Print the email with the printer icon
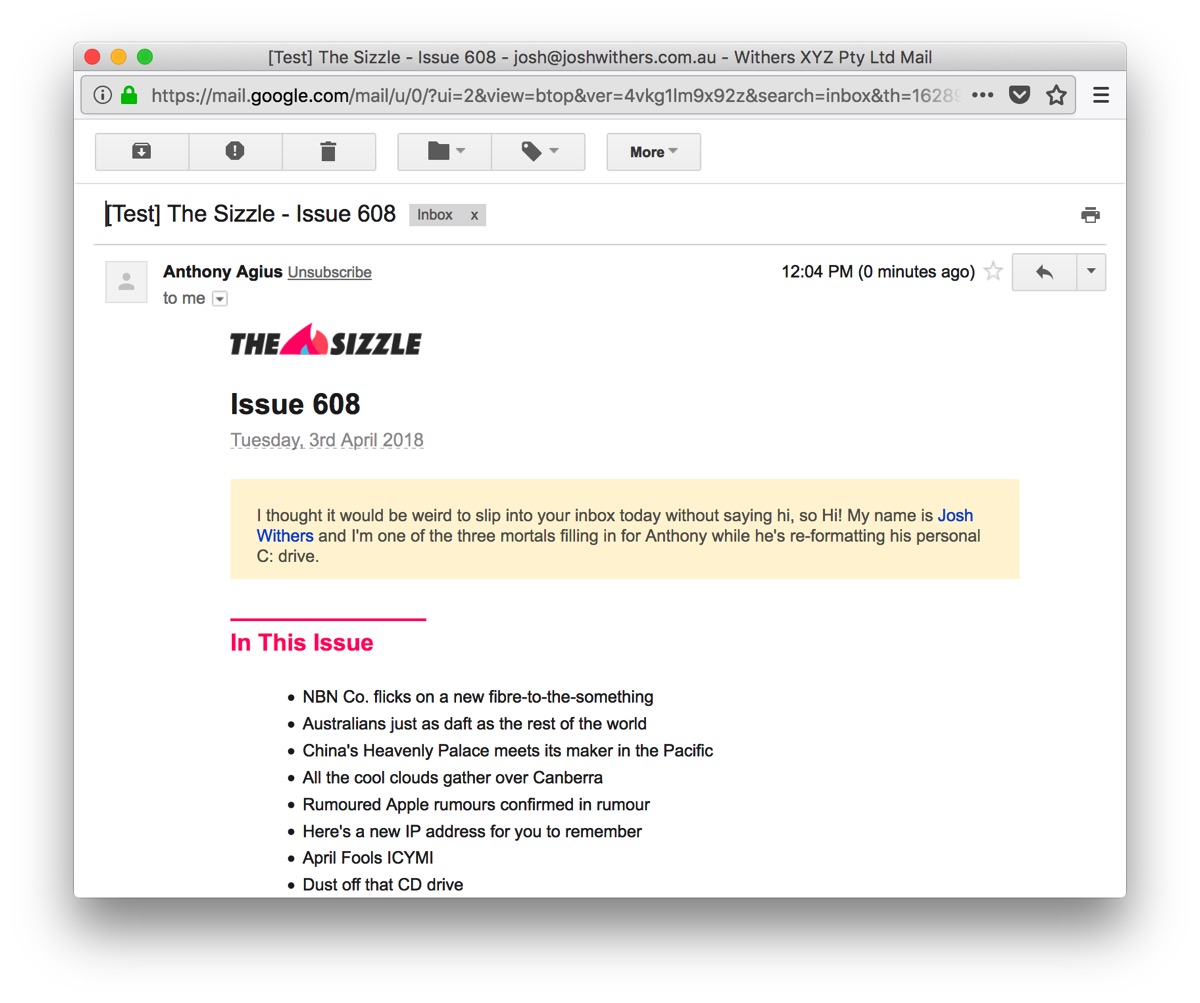Screen dimensions: 1200x1003 1090,215
